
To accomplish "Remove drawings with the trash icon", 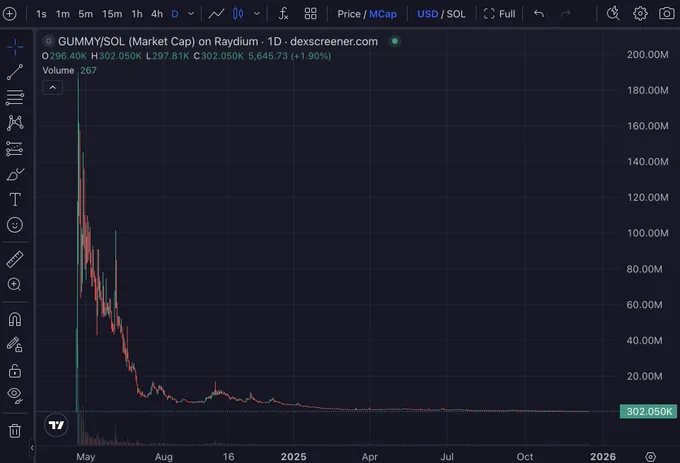I will (15, 430).
